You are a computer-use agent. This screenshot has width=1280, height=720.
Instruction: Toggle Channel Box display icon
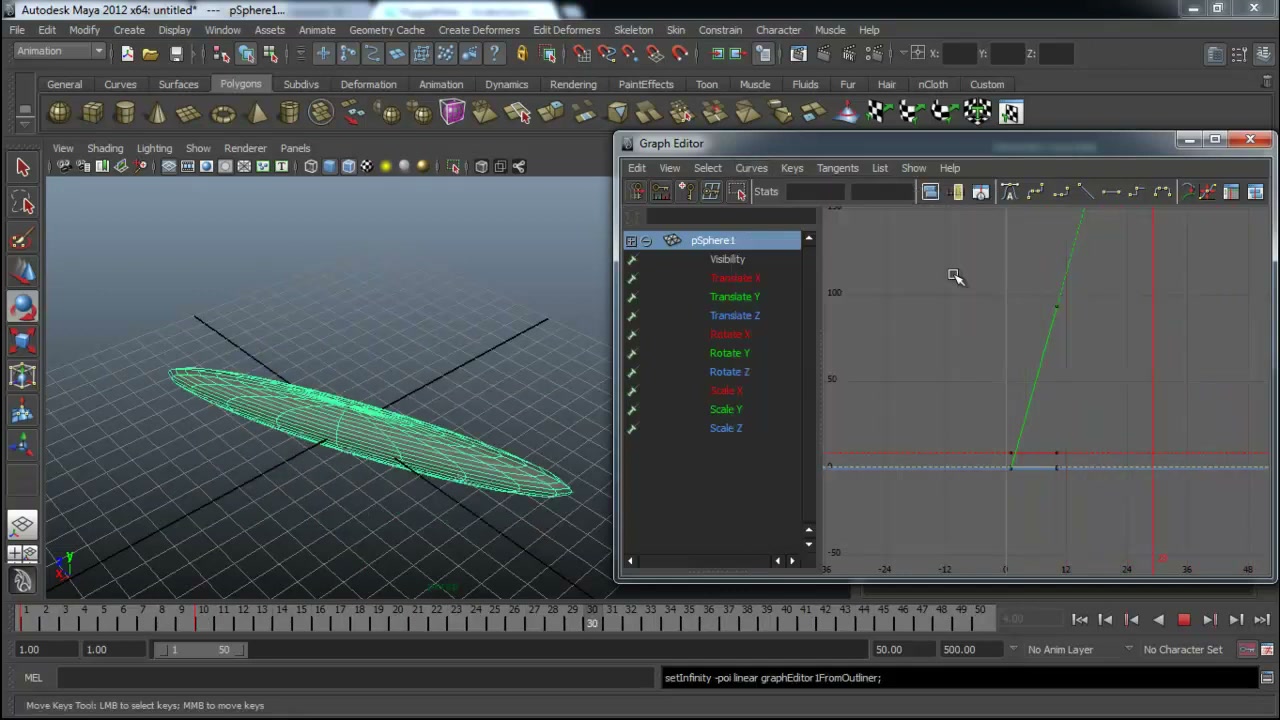[1262, 54]
